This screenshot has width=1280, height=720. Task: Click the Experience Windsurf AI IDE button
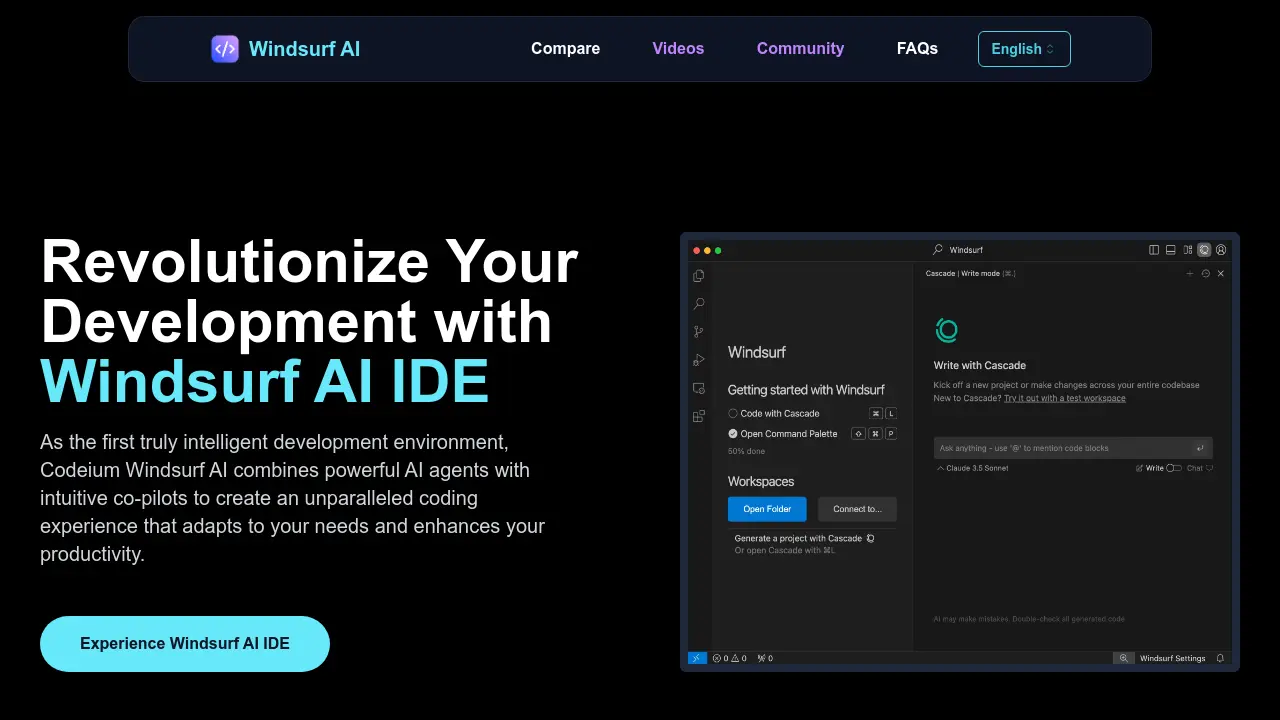tap(185, 644)
